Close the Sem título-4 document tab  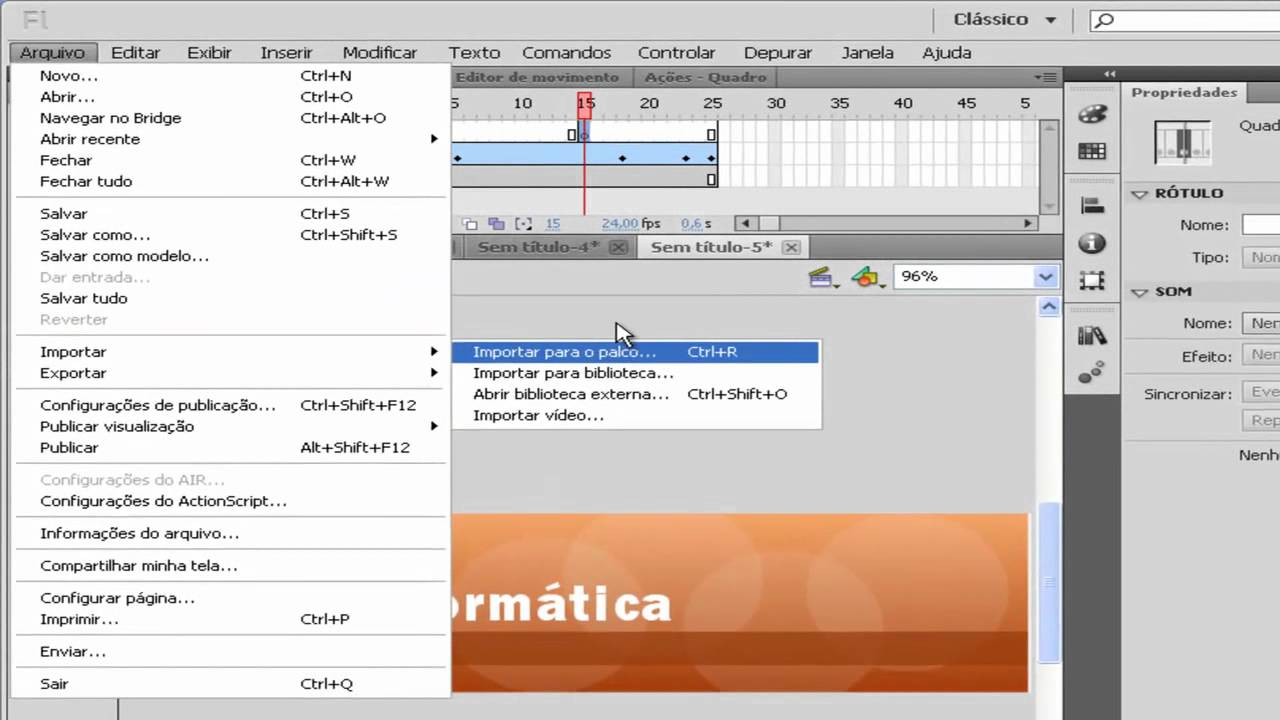[617, 247]
